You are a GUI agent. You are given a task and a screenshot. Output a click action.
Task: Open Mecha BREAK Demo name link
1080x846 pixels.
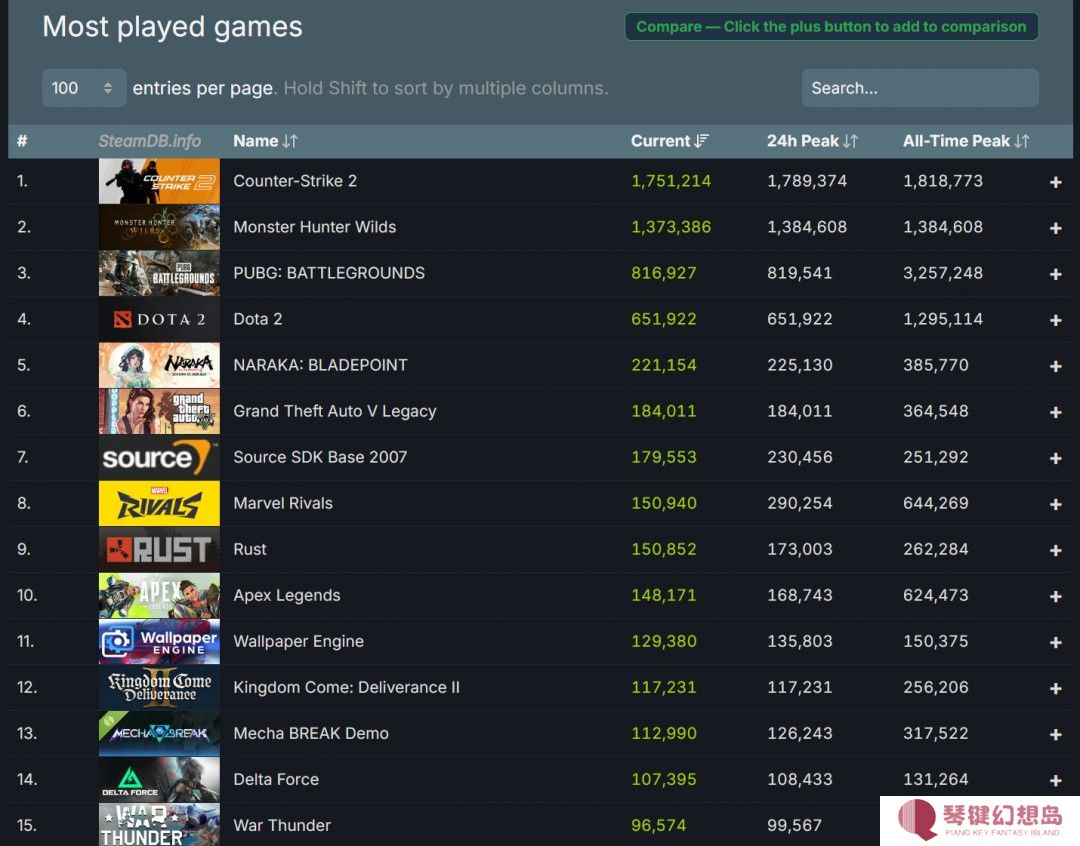coord(311,734)
